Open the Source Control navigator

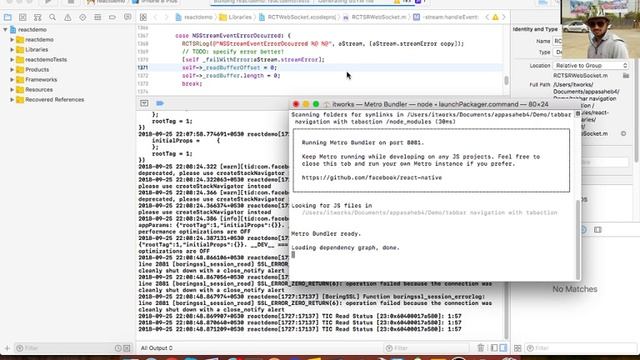pyautogui.click(x=22, y=17)
